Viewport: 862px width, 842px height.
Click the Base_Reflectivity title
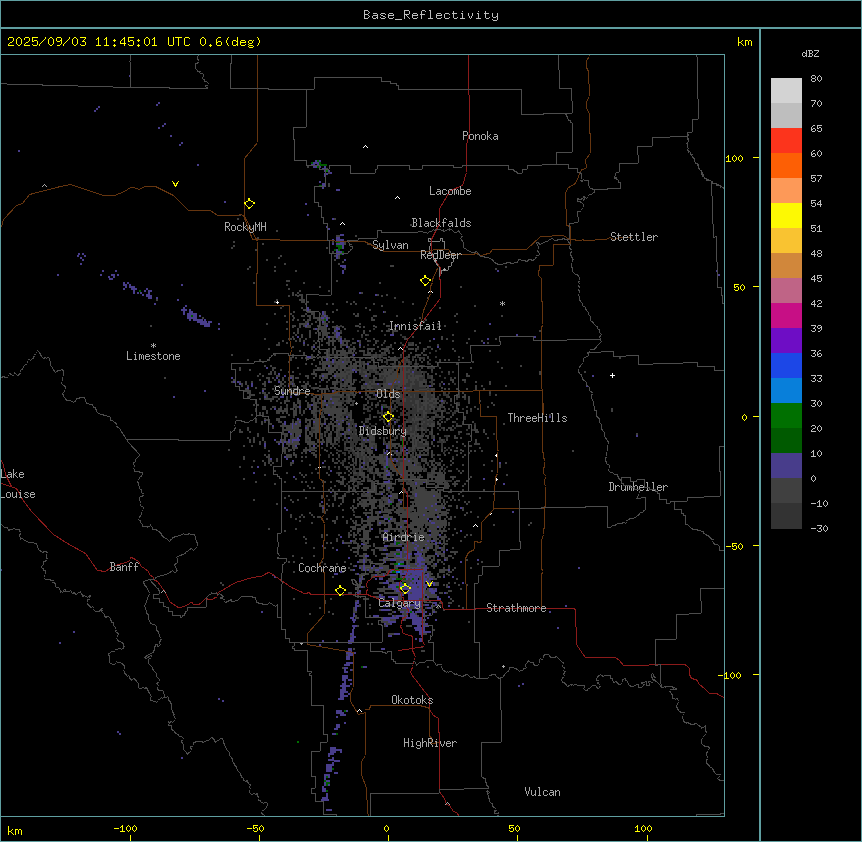click(431, 15)
